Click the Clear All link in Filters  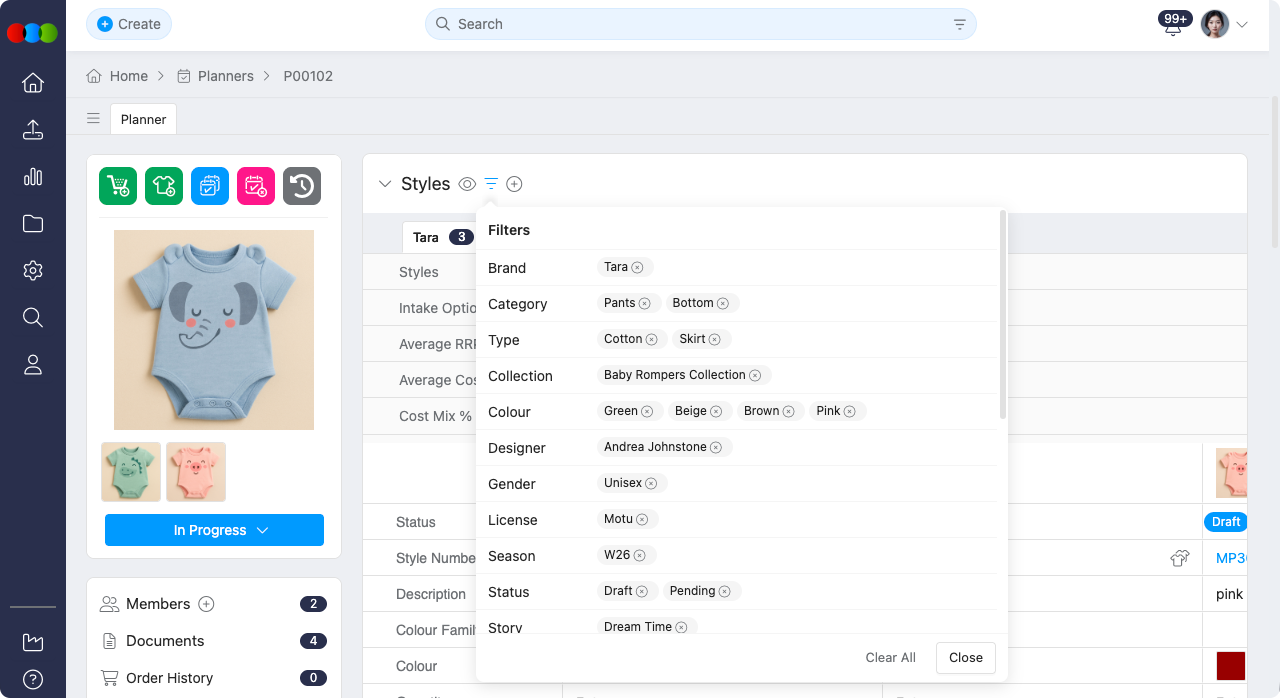click(890, 657)
